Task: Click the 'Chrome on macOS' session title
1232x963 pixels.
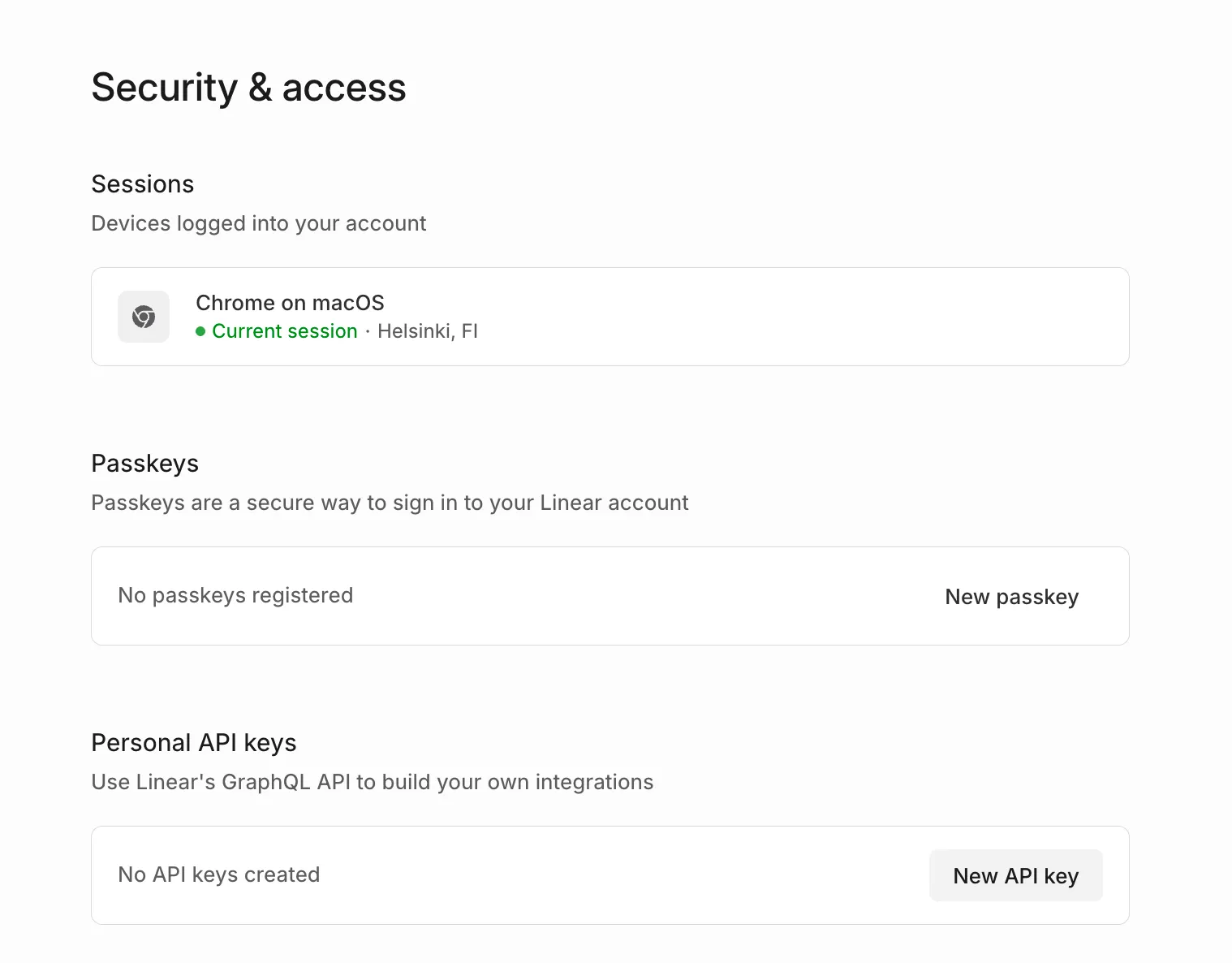Action: 291,303
